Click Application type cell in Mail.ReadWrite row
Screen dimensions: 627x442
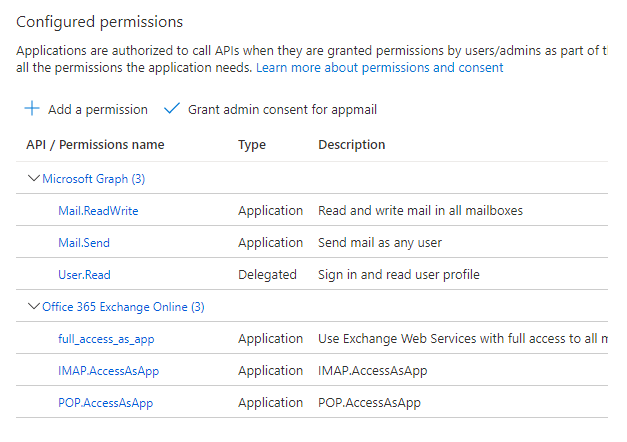[271, 211]
